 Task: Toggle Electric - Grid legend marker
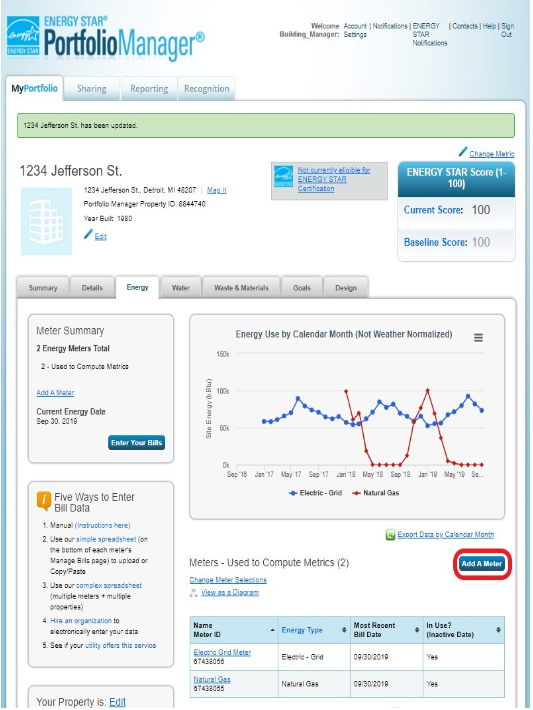(293, 493)
